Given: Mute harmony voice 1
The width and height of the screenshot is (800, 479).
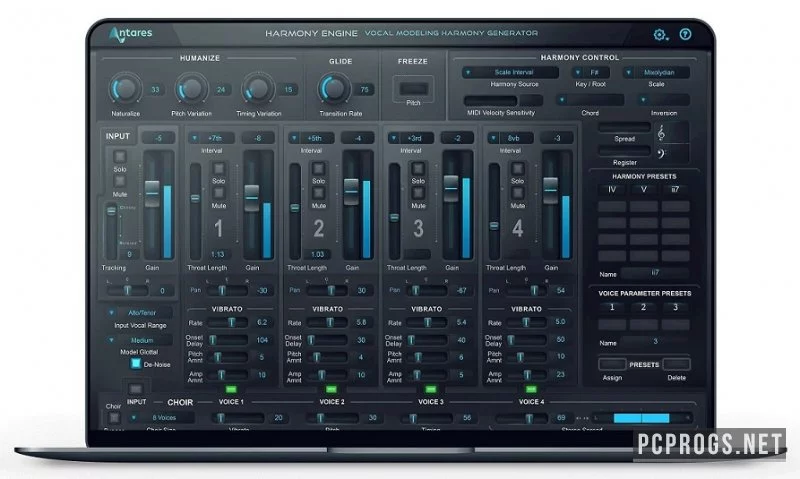Looking at the screenshot, I should pos(219,193).
